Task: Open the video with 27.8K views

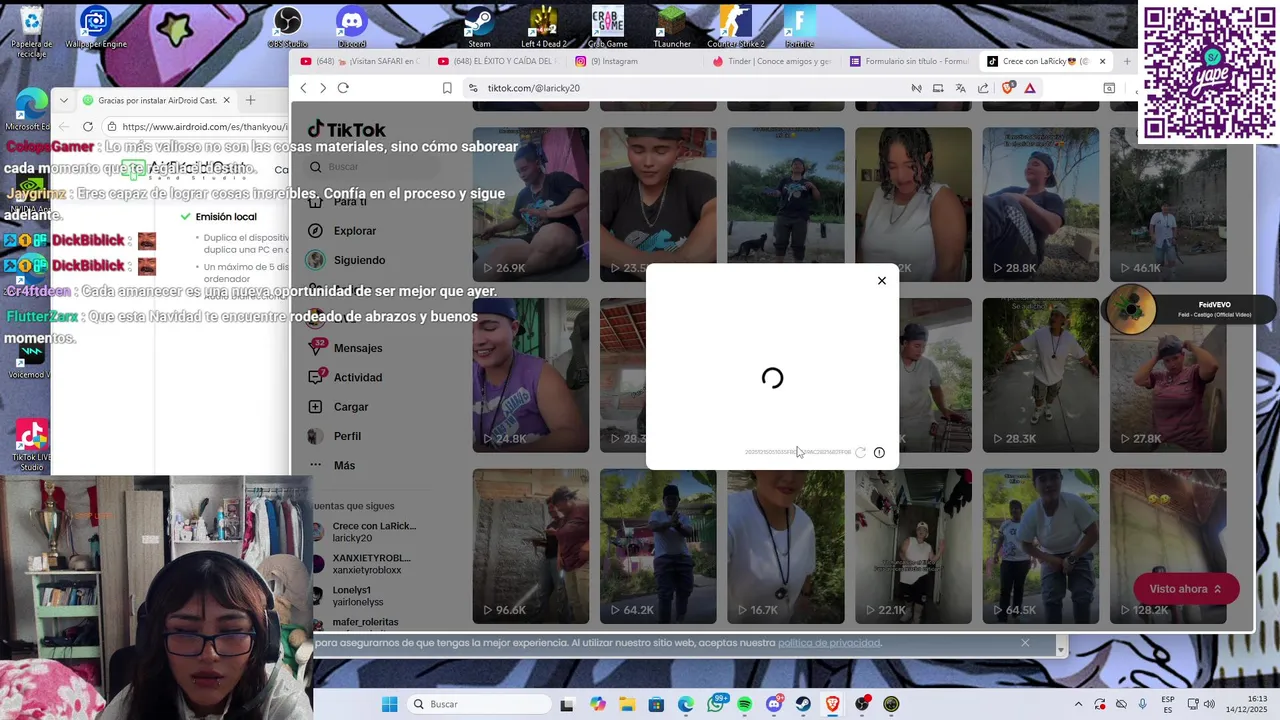Action: pos(1168,375)
